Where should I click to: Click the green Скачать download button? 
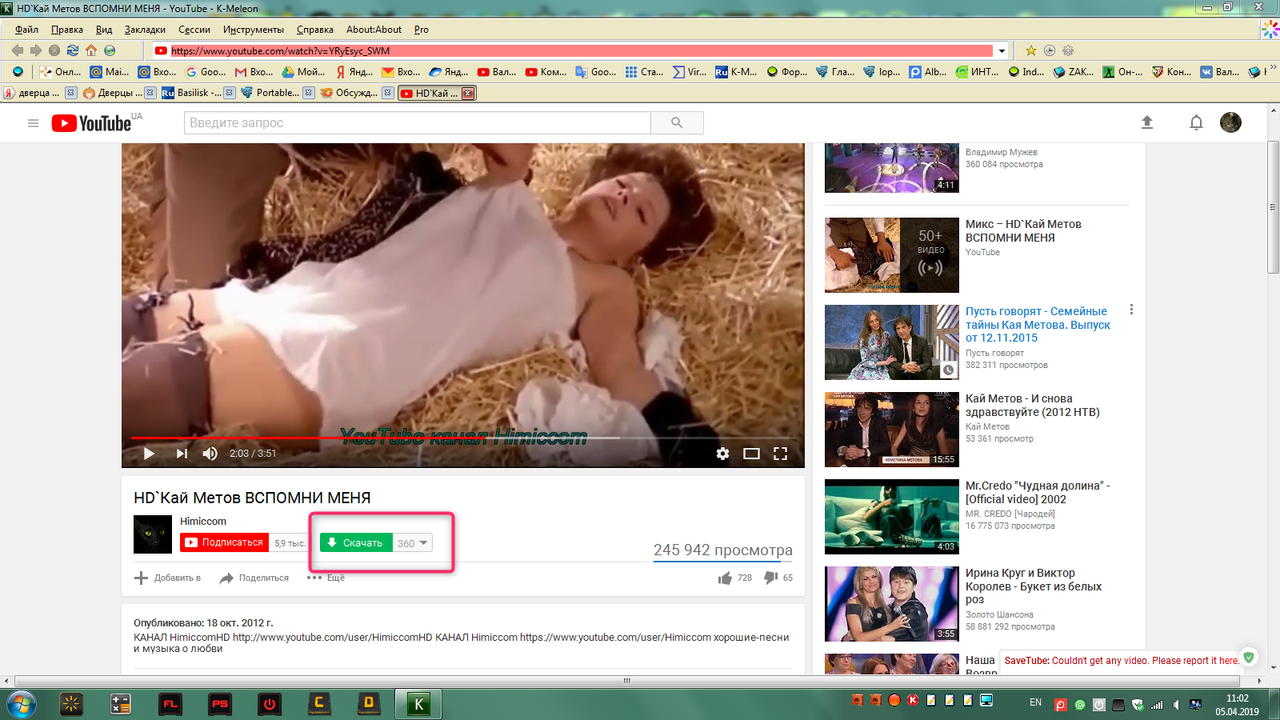[356, 543]
